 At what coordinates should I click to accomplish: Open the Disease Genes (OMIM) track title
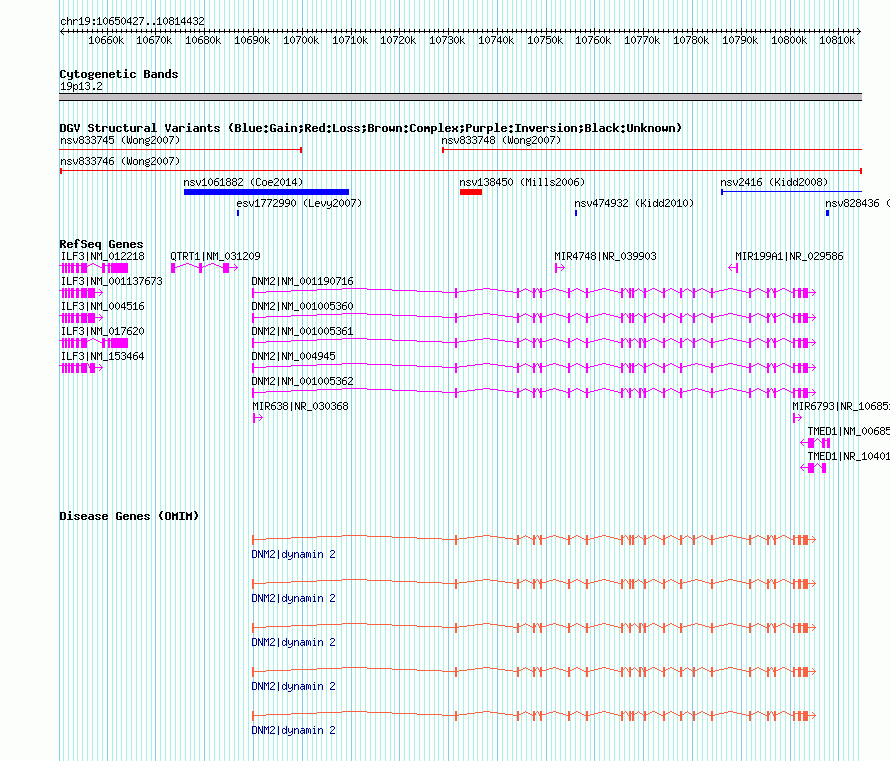pos(129,516)
